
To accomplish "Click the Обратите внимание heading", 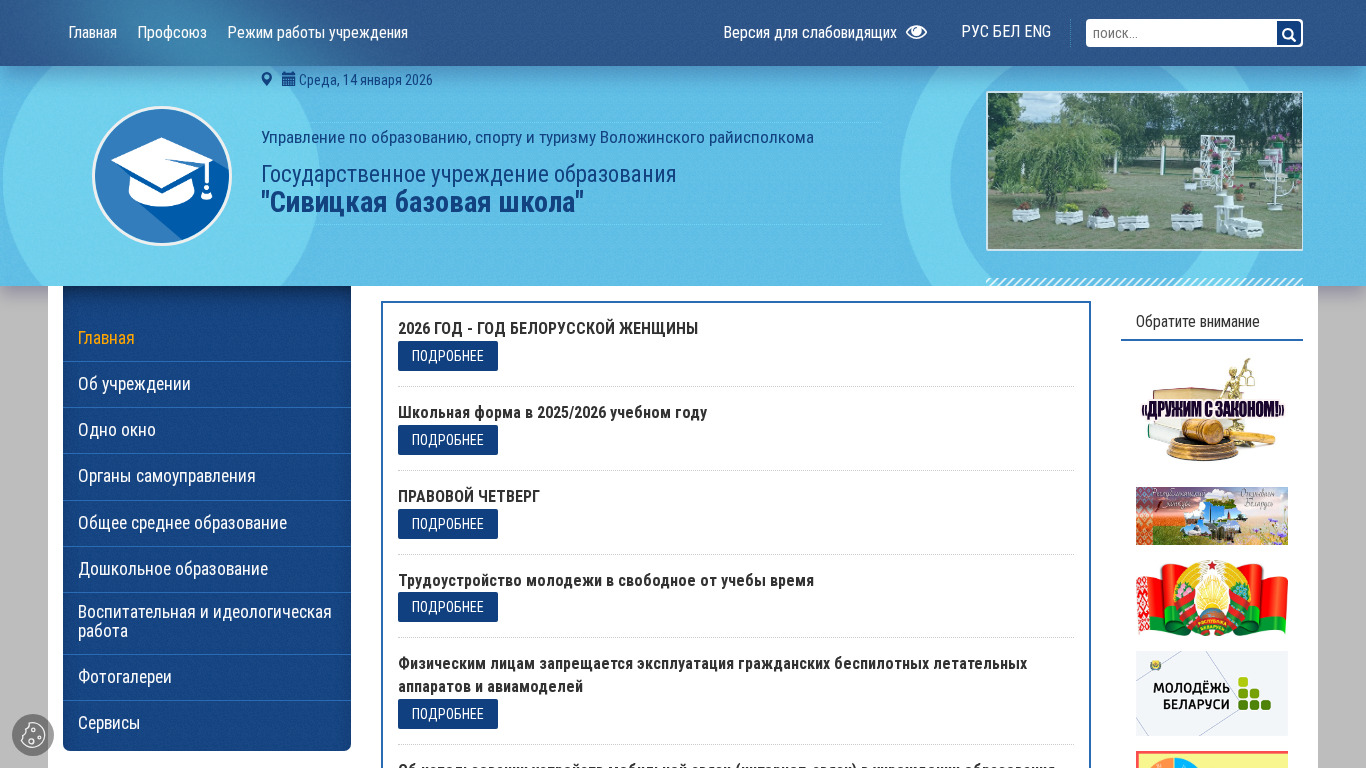I will 1197,321.
